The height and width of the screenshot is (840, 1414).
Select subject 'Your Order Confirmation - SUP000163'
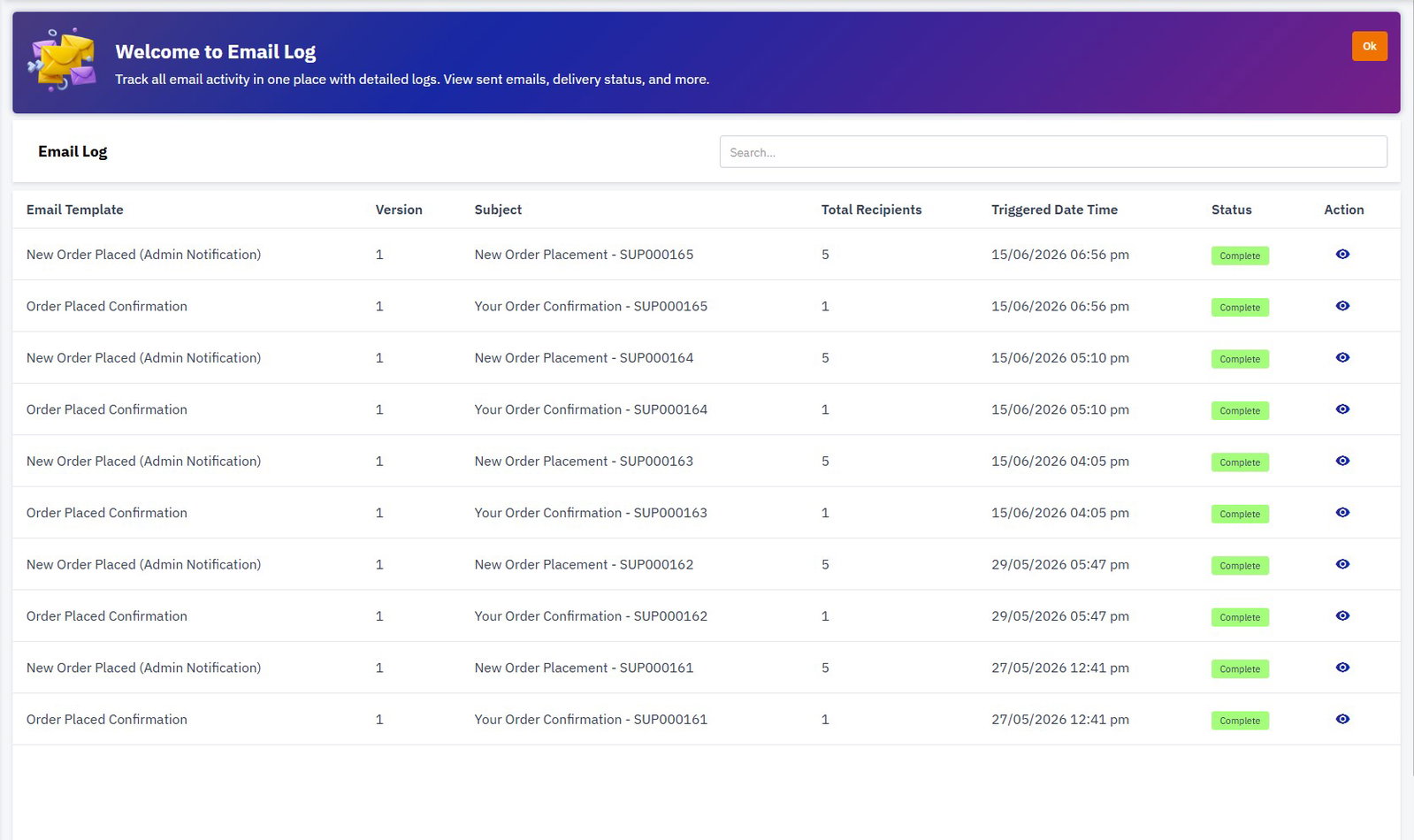[x=591, y=513]
